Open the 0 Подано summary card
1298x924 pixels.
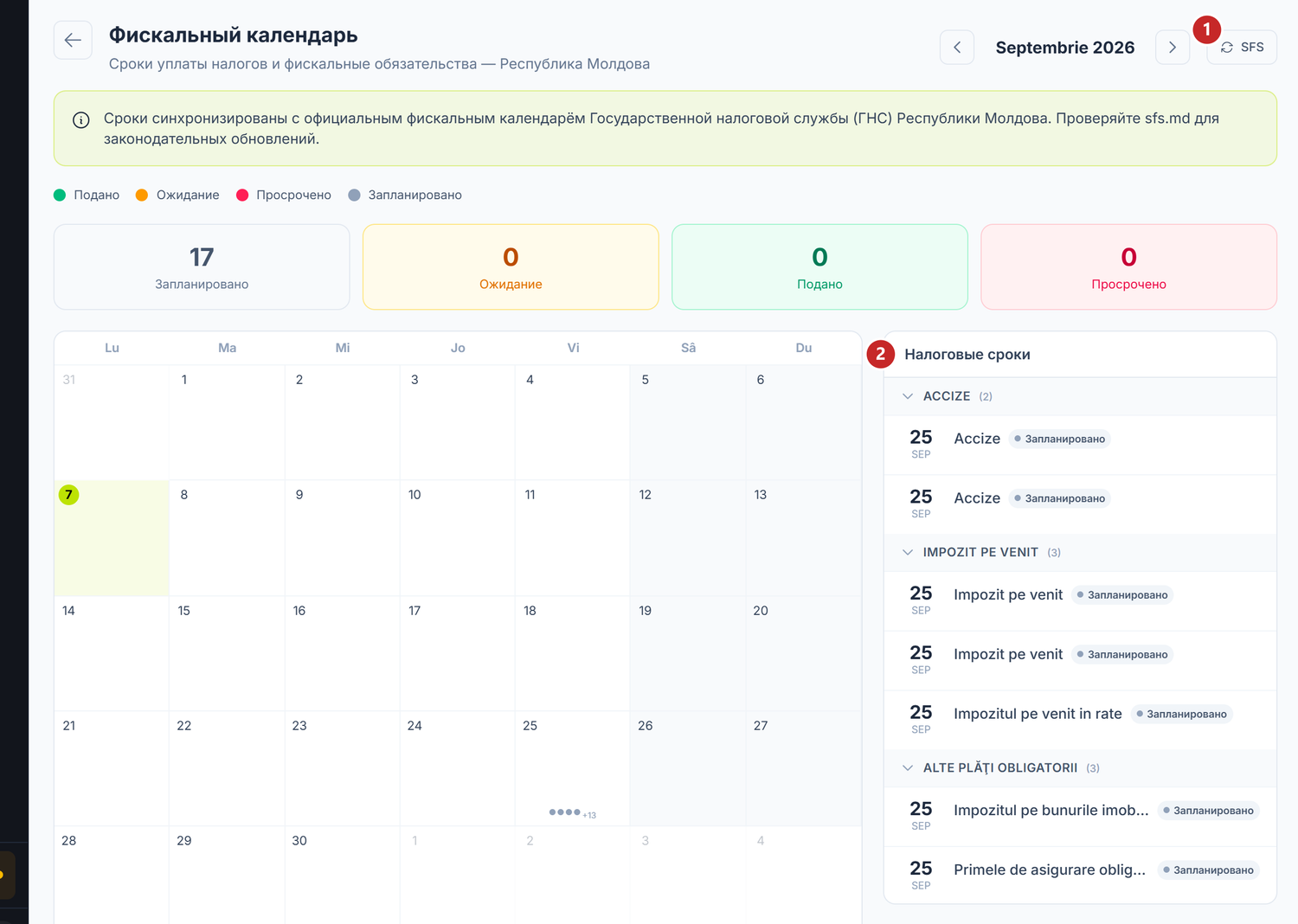pos(819,267)
